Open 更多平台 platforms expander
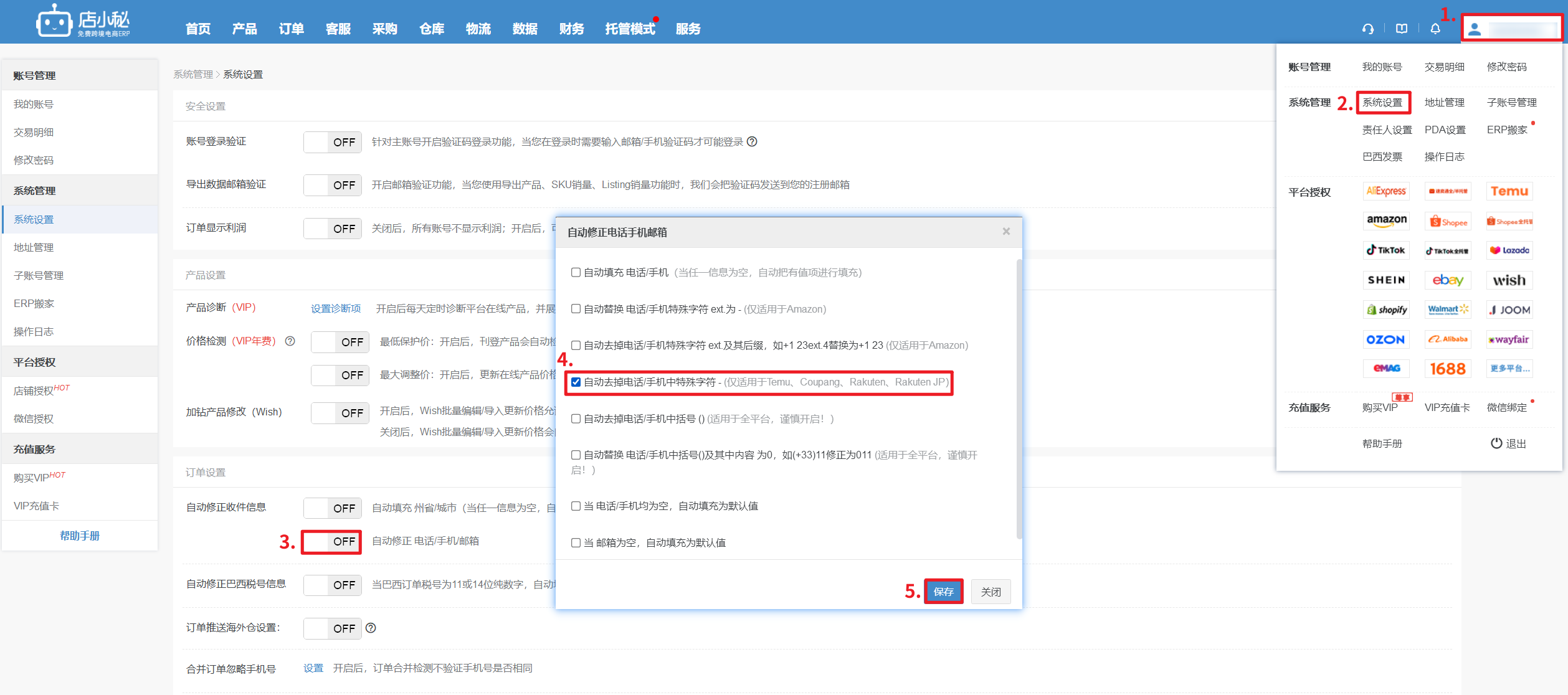1568x695 pixels. (1509, 369)
